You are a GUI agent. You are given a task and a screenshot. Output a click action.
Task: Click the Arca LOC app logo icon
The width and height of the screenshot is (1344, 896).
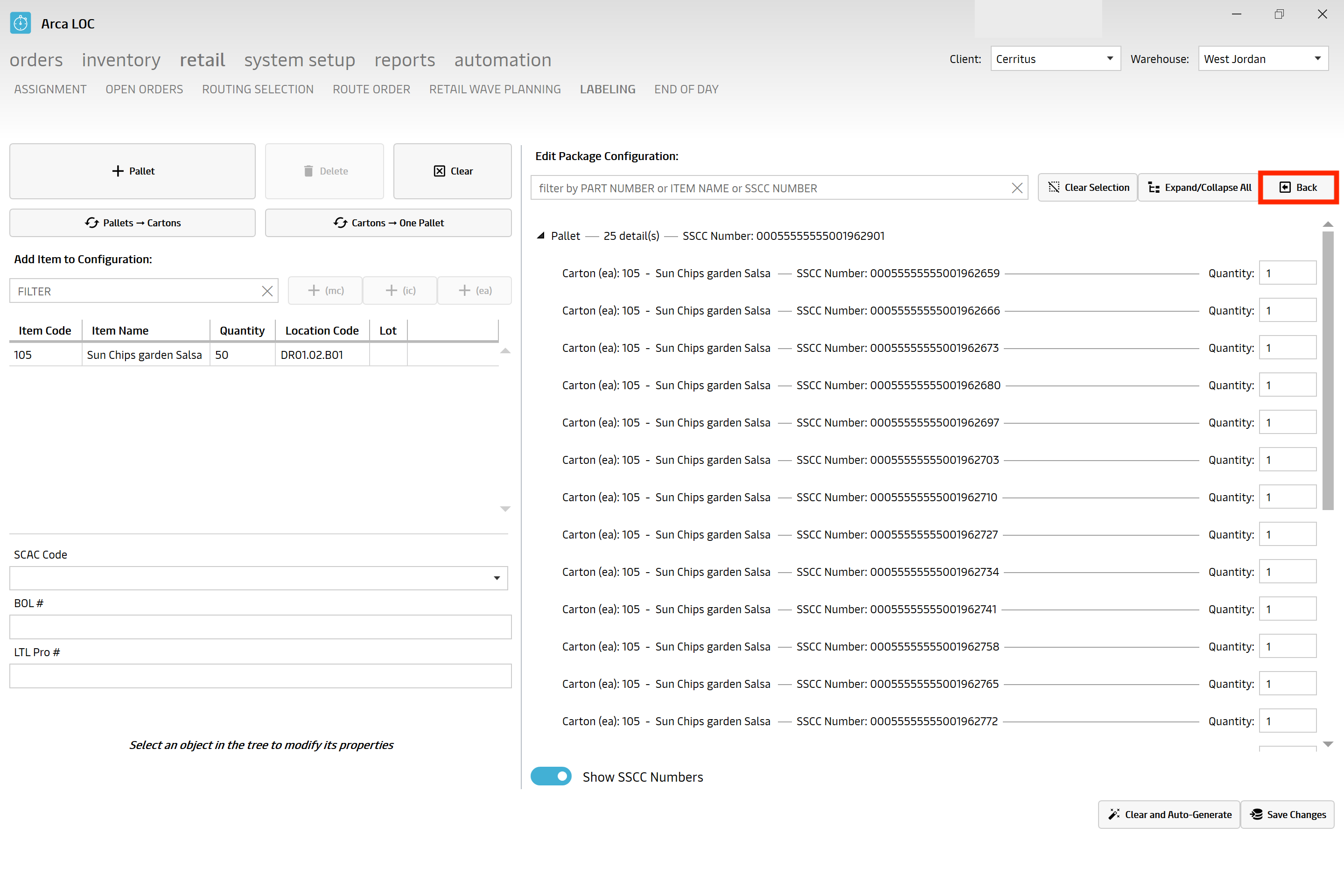coord(21,23)
